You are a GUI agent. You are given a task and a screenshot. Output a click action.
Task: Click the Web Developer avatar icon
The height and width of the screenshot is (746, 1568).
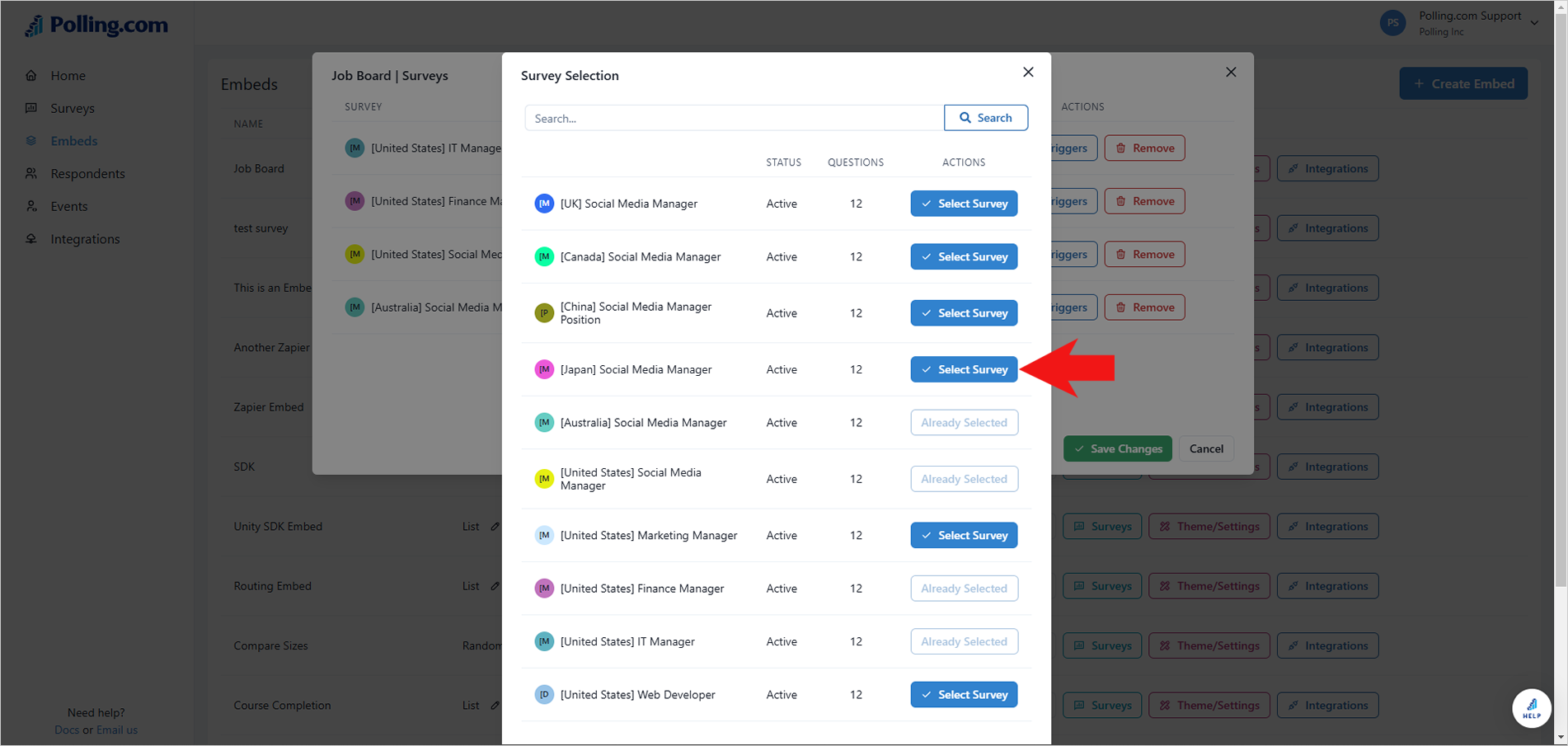click(x=544, y=695)
